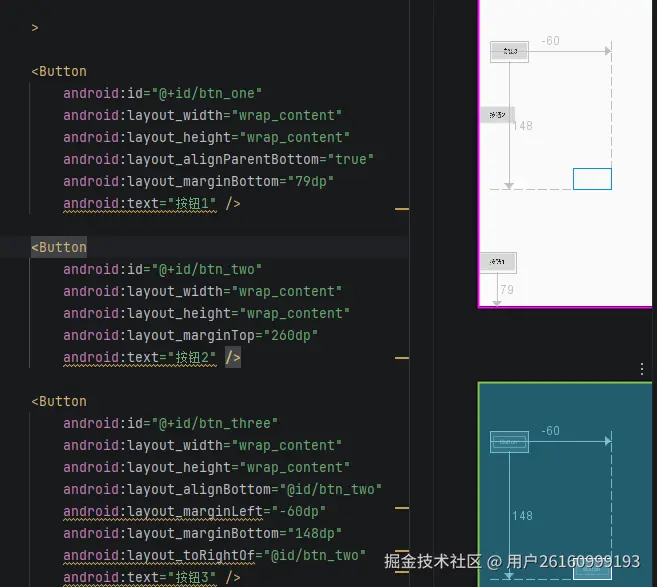This screenshot has width=657, height=587.
Task: Click the 79 margin label in design preview
Action: [x=507, y=290]
